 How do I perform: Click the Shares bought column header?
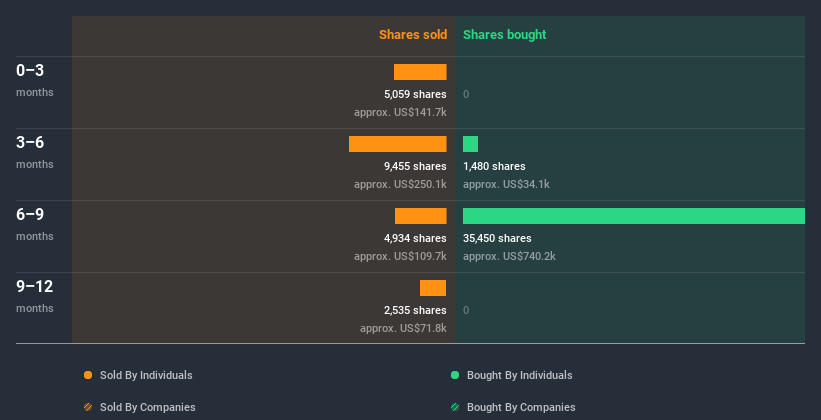click(x=505, y=35)
